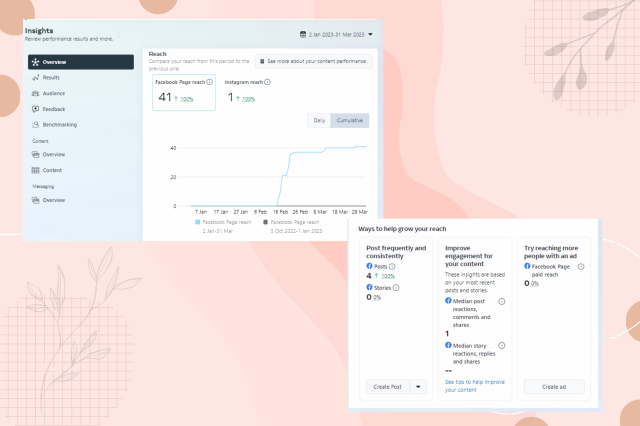Click the Feedback speech bubble icon
This screenshot has height=426, width=640.
pyautogui.click(x=36, y=109)
